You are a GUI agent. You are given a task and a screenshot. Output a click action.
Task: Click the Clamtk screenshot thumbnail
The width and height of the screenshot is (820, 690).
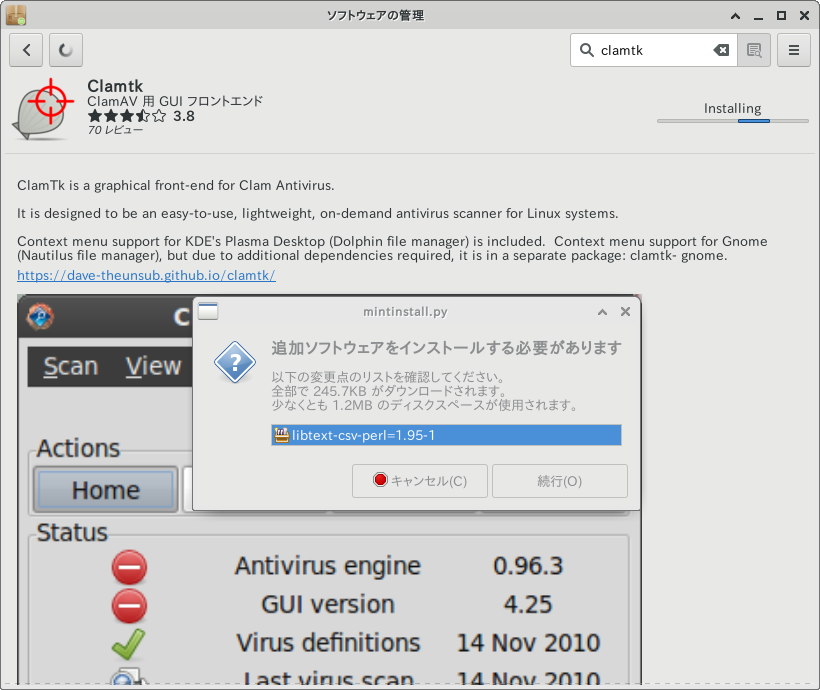pyautogui.click(x=329, y=489)
